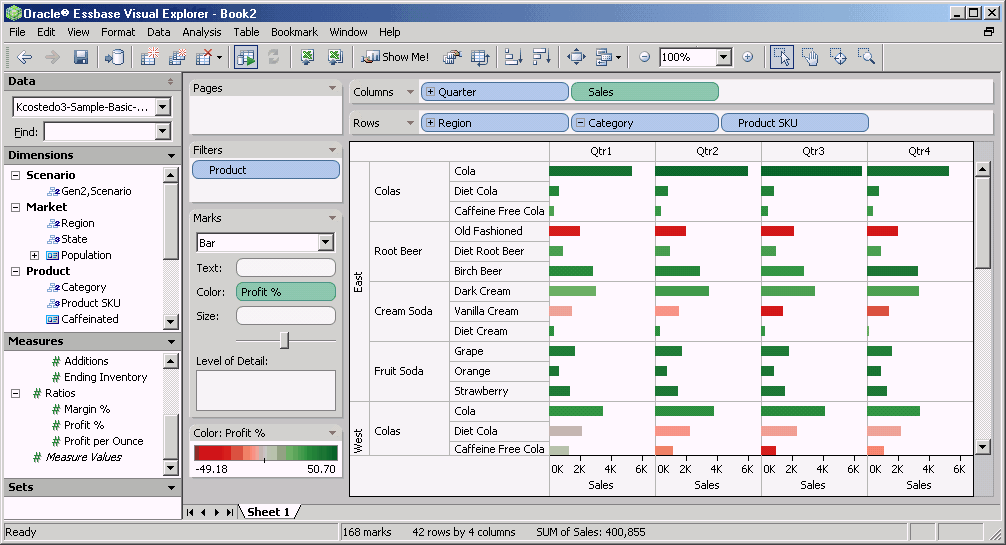Click the swap rows and columns icon
The image size is (1006, 545).
(x=480, y=57)
